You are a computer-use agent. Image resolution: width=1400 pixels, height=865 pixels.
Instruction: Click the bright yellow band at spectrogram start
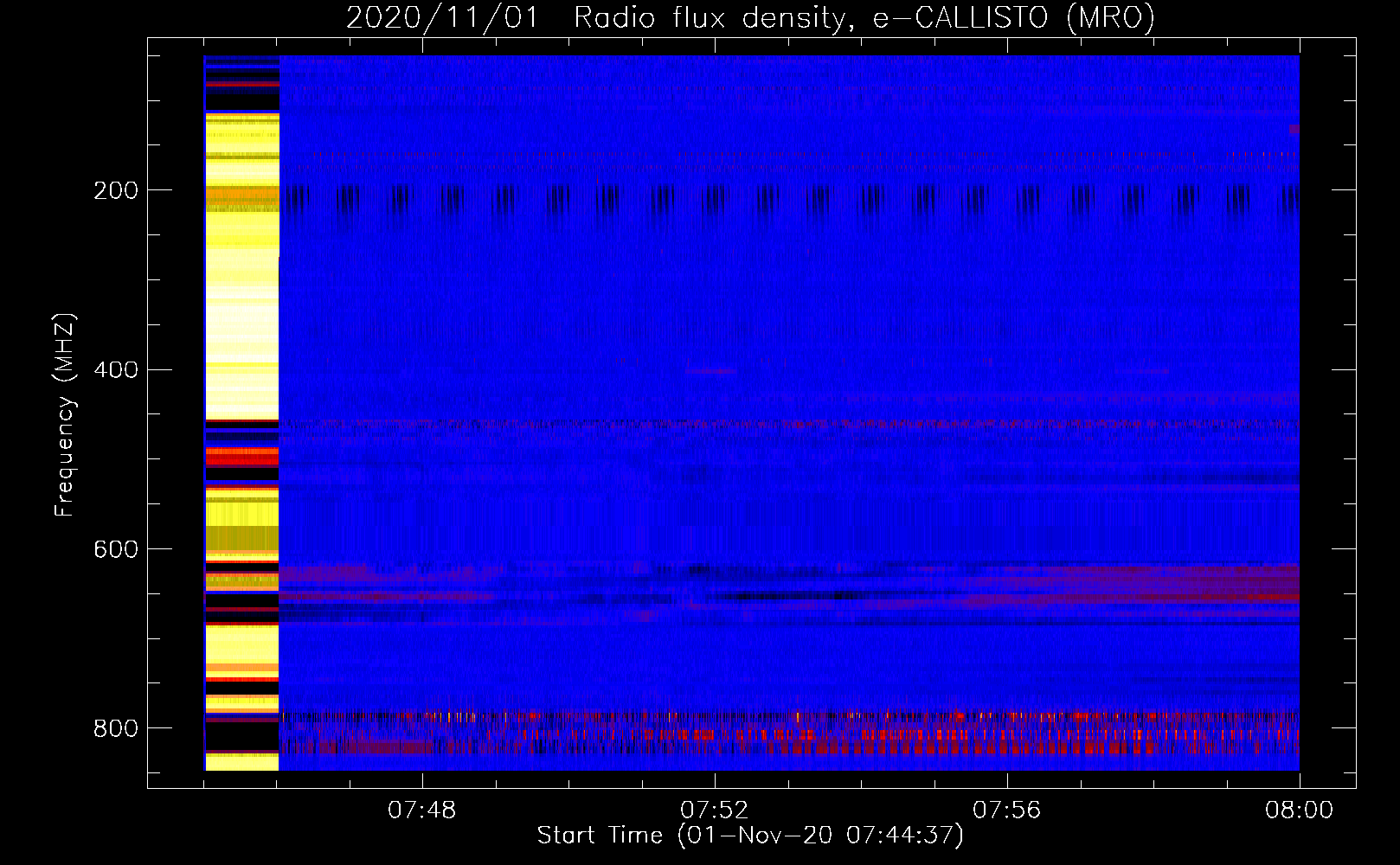241,413
